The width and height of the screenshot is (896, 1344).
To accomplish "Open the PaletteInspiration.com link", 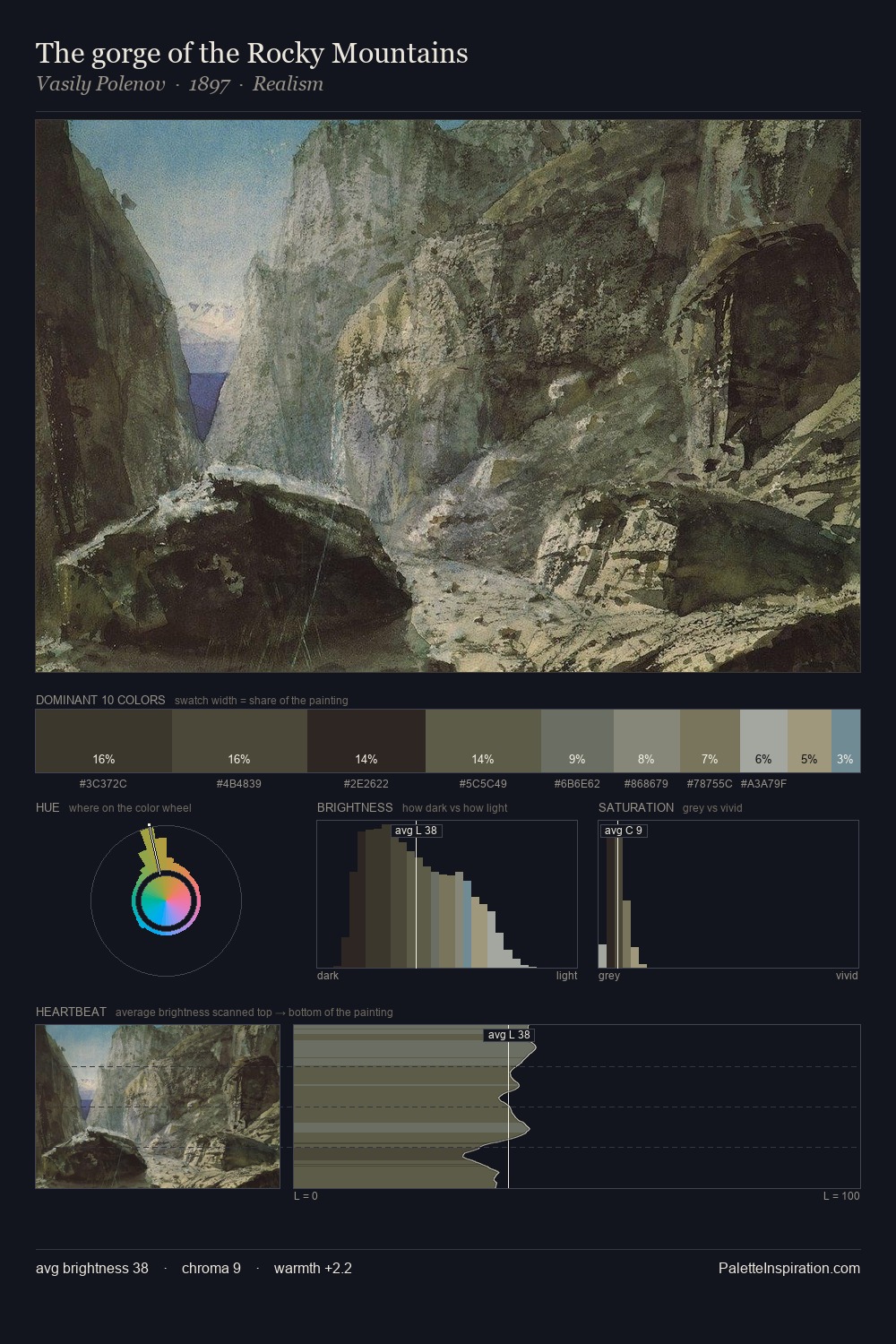I will (789, 1268).
